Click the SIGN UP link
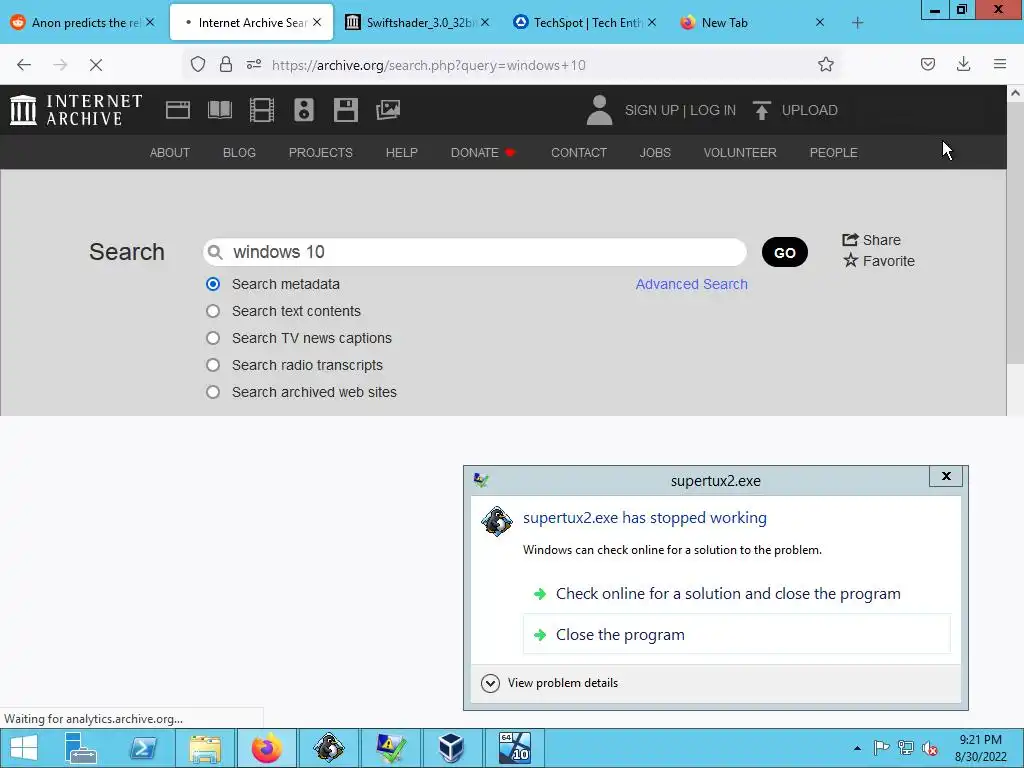The height and width of the screenshot is (768, 1024). [652, 110]
